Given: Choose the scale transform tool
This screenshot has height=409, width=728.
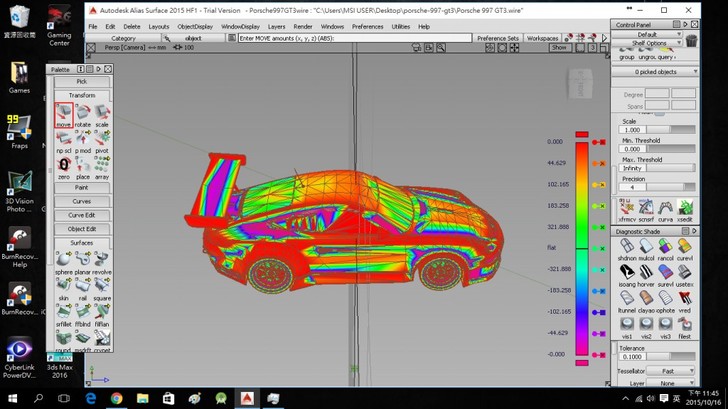Looking at the screenshot, I should (102, 113).
